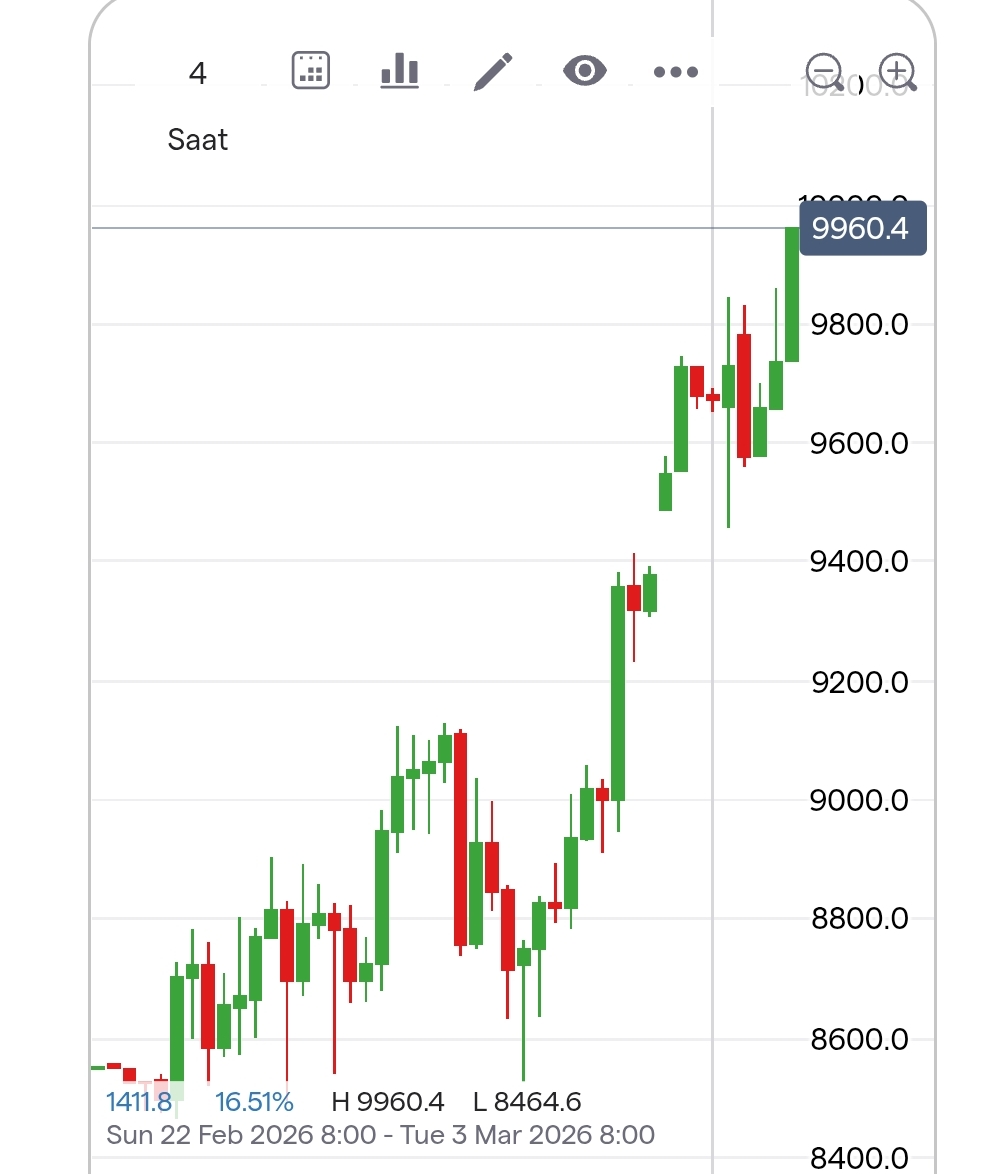This screenshot has height=1174, width=983.
Task: Open the three-dot more options menu
Action: pos(675,71)
